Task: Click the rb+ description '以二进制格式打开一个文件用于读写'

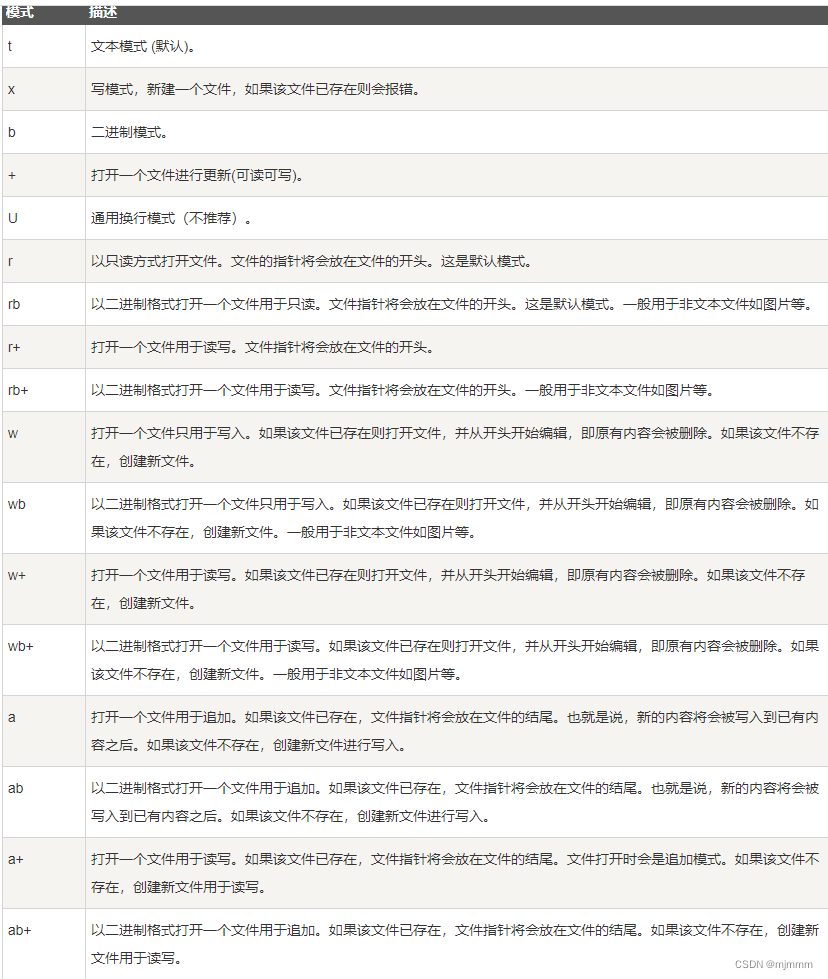Action: coord(203,390)
